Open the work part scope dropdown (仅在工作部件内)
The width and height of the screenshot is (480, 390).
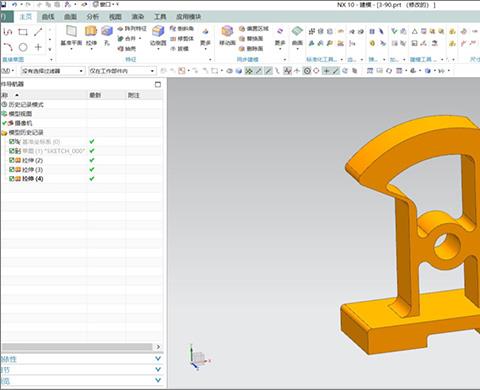[122, 71]
